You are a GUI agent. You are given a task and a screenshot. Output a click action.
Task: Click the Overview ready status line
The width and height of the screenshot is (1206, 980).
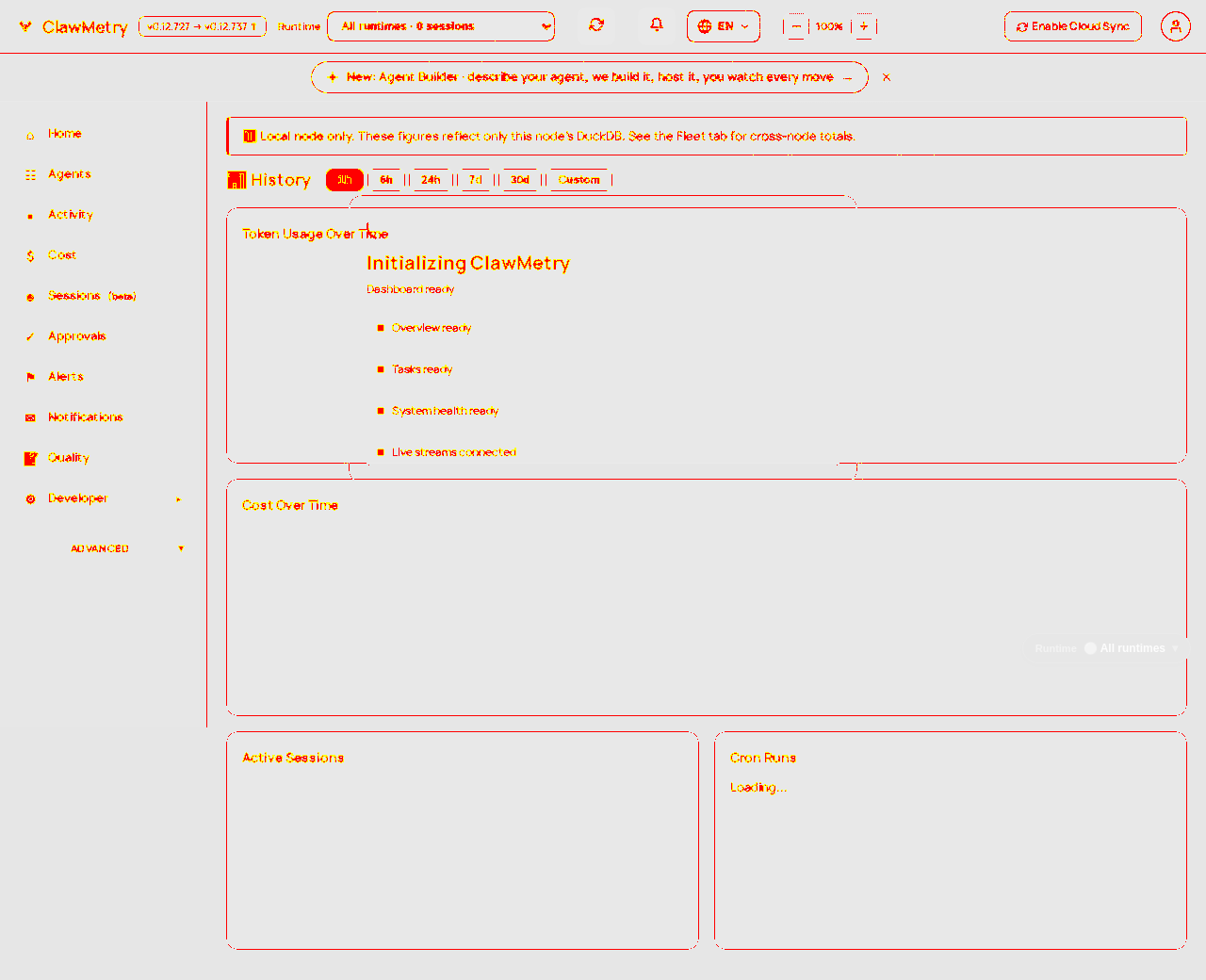[432, 328]
